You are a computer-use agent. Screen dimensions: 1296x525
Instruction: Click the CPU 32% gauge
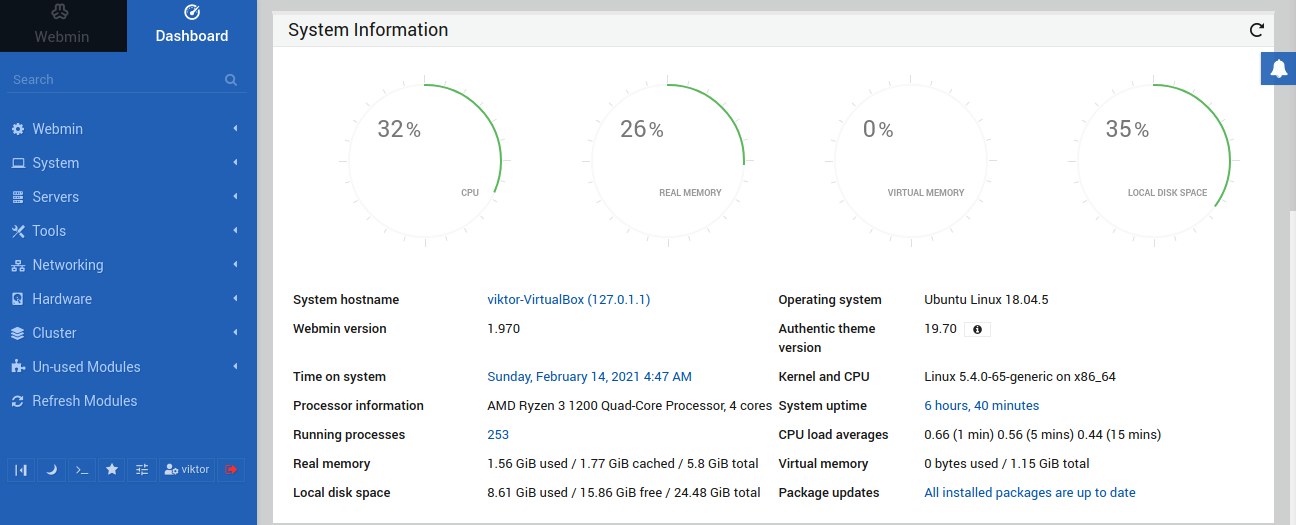tap(425, 161)
